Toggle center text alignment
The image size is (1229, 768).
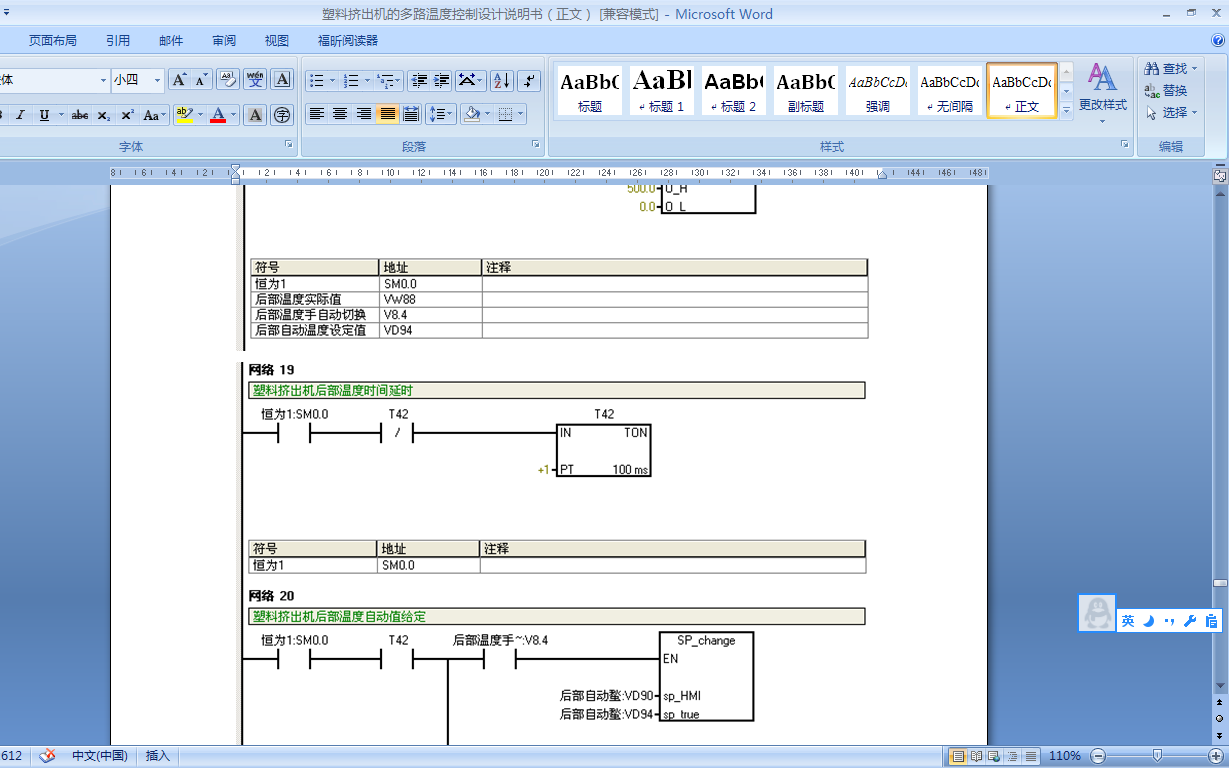click(339, 114)
